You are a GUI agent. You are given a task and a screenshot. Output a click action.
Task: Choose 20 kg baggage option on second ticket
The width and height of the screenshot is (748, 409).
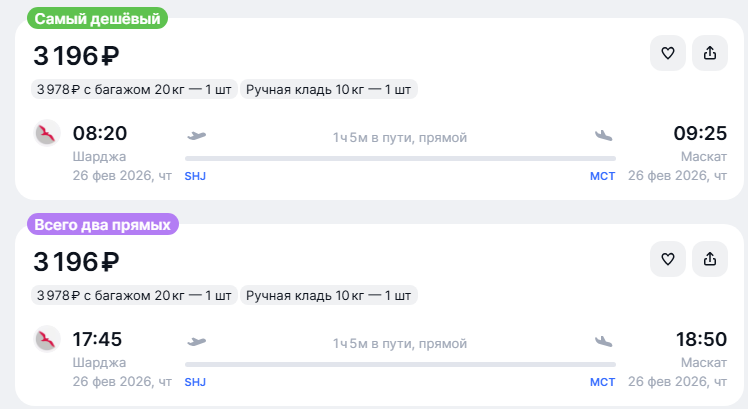point(134,295)
